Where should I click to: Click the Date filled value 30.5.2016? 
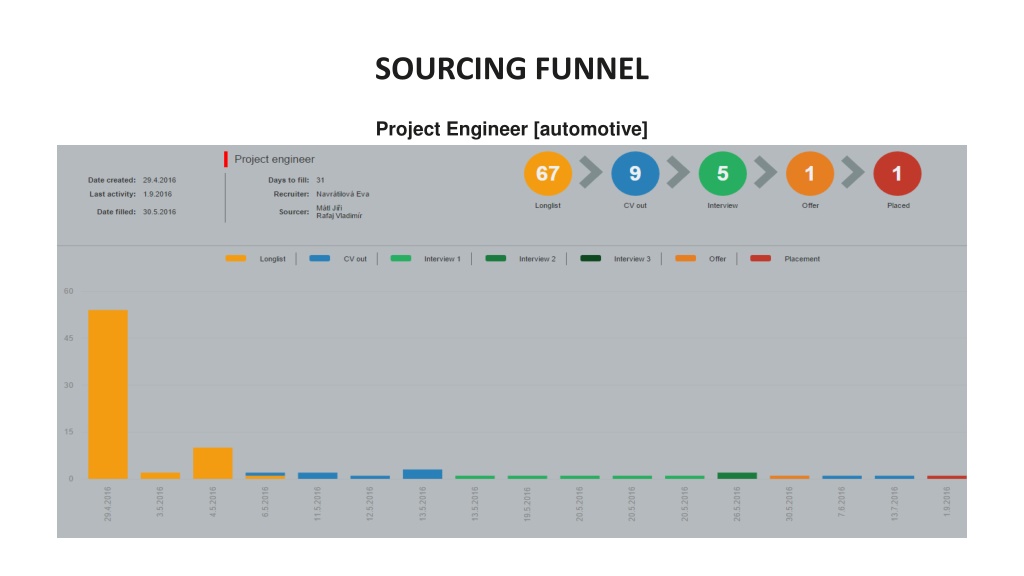[x=159, y=212]
